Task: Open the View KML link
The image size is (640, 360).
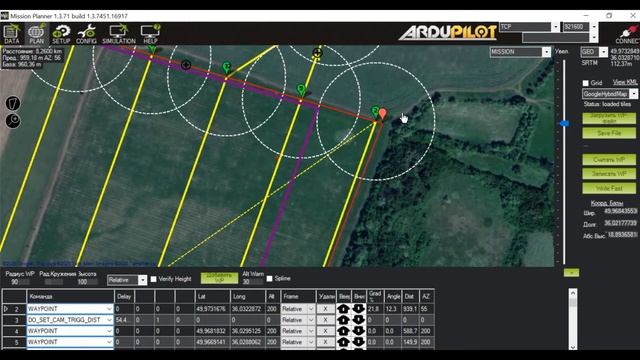Action: [624, 82]
